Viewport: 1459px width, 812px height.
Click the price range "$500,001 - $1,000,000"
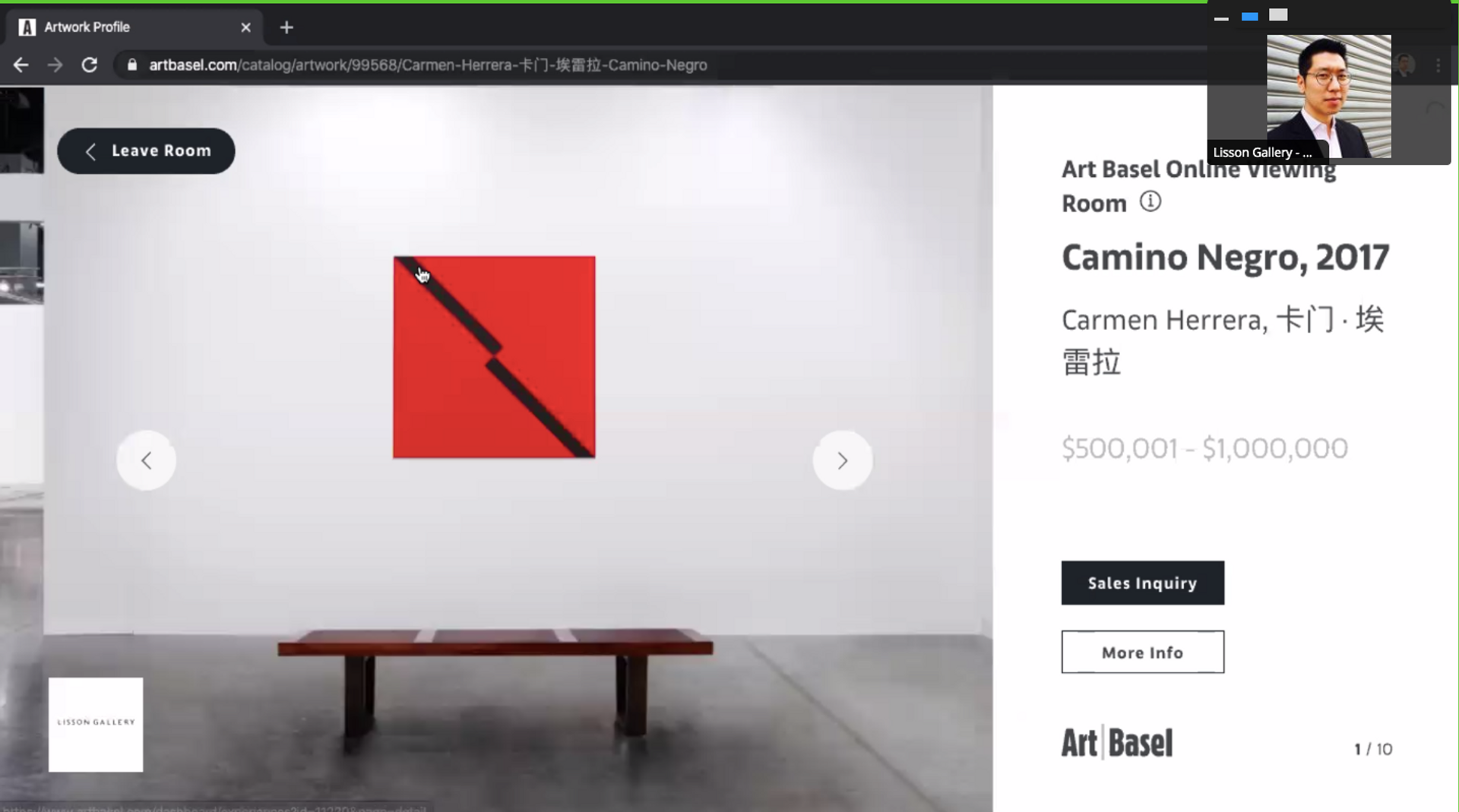point(1204,448)
